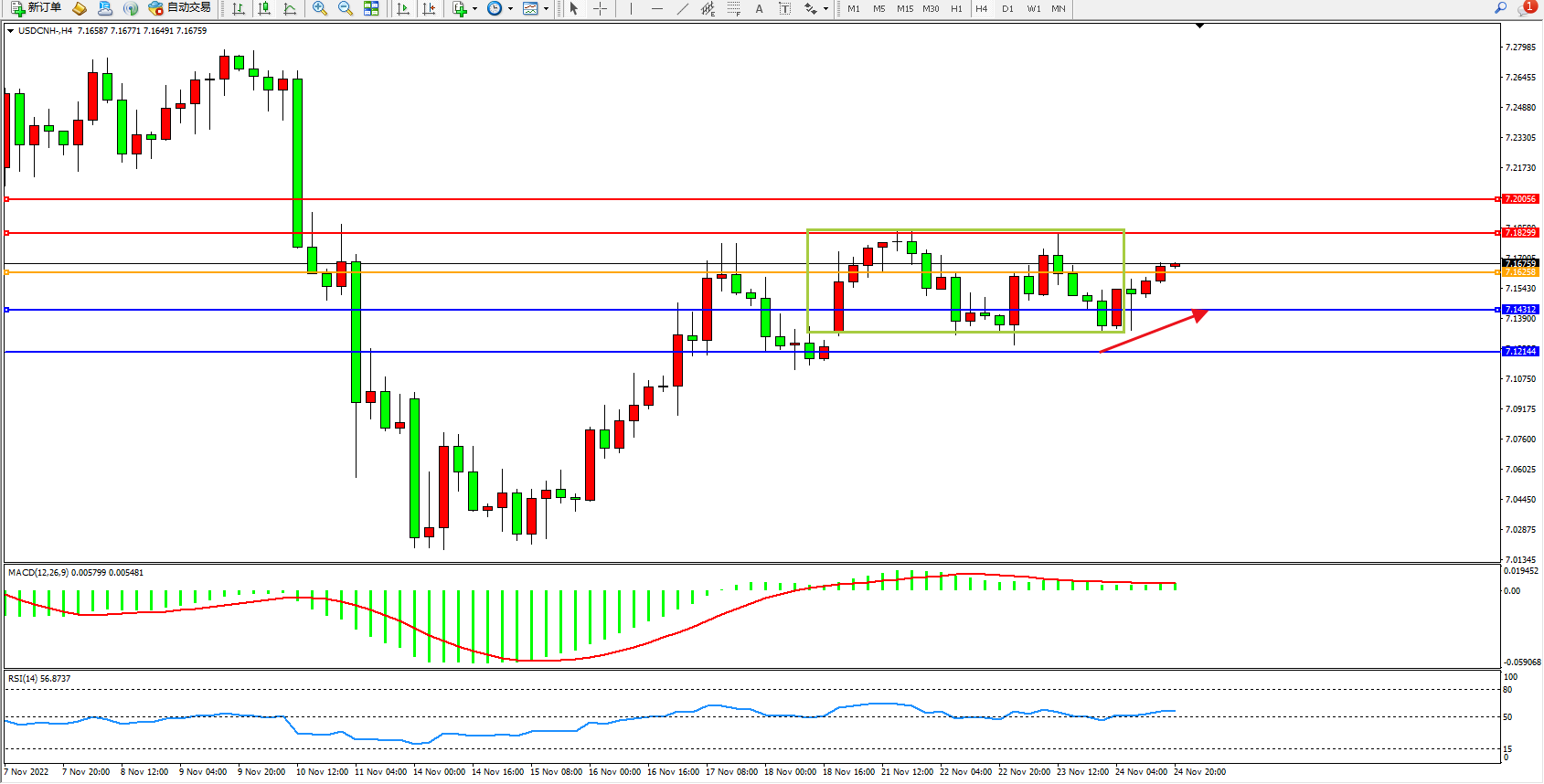
Task: Expand the chart templates dropdown
Action: click(x=546, y=9)
